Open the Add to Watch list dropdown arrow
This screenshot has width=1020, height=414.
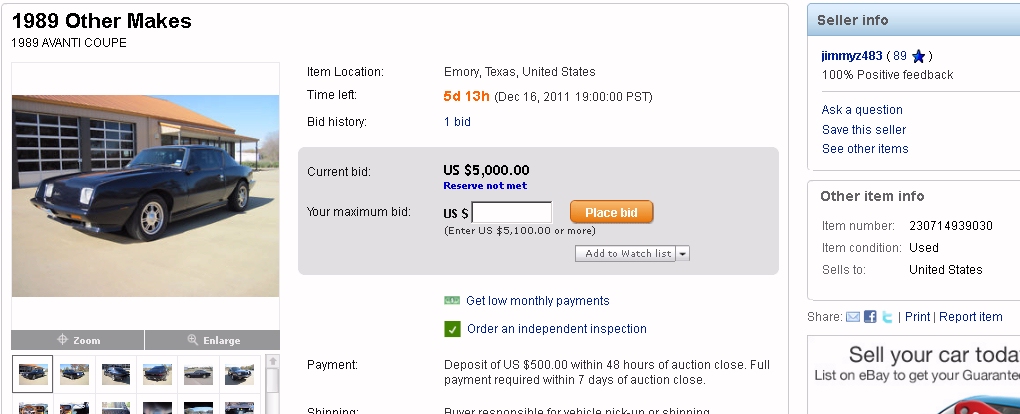683,254
